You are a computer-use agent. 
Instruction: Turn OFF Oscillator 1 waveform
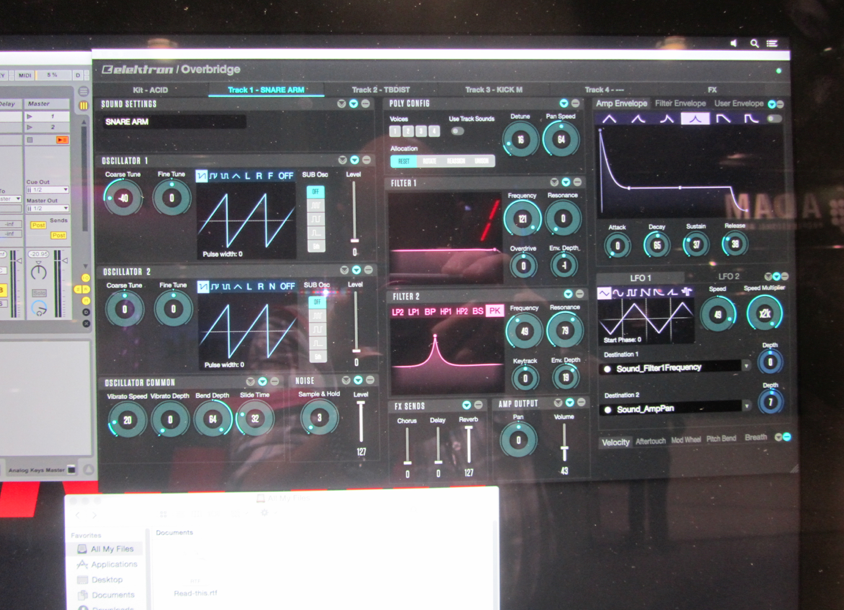coord(286,175)
